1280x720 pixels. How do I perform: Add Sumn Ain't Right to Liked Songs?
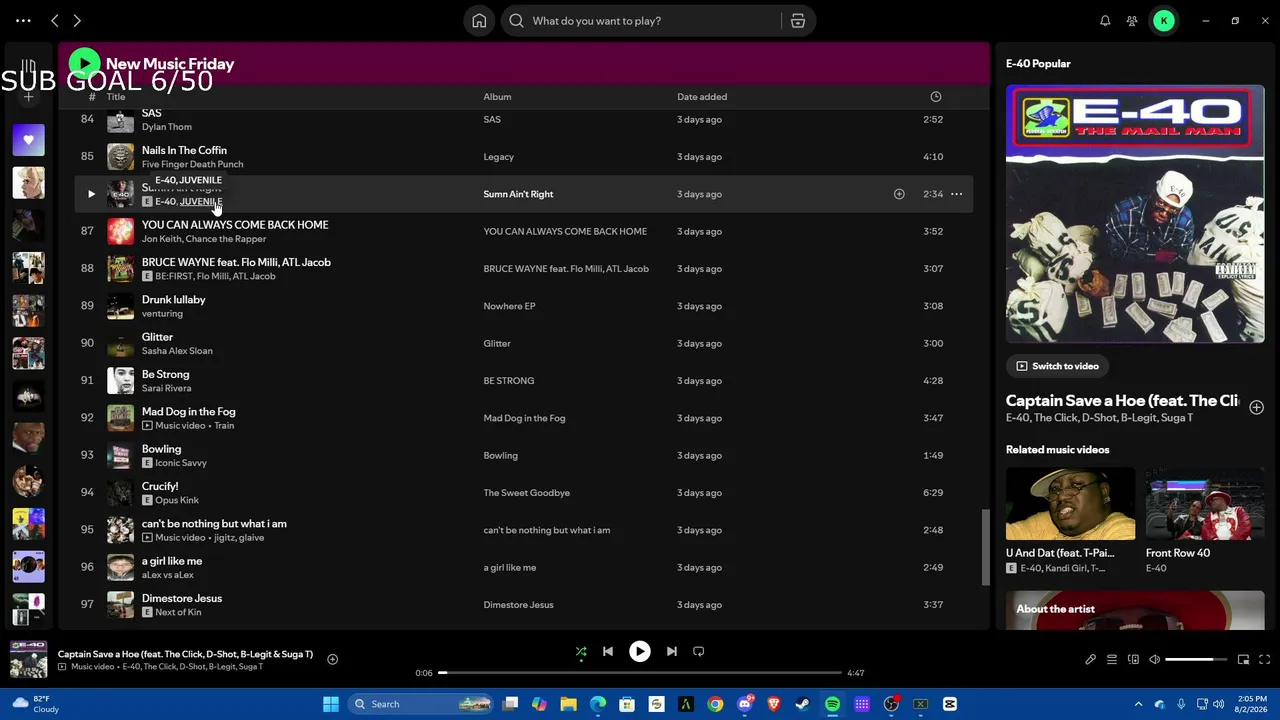899,194
